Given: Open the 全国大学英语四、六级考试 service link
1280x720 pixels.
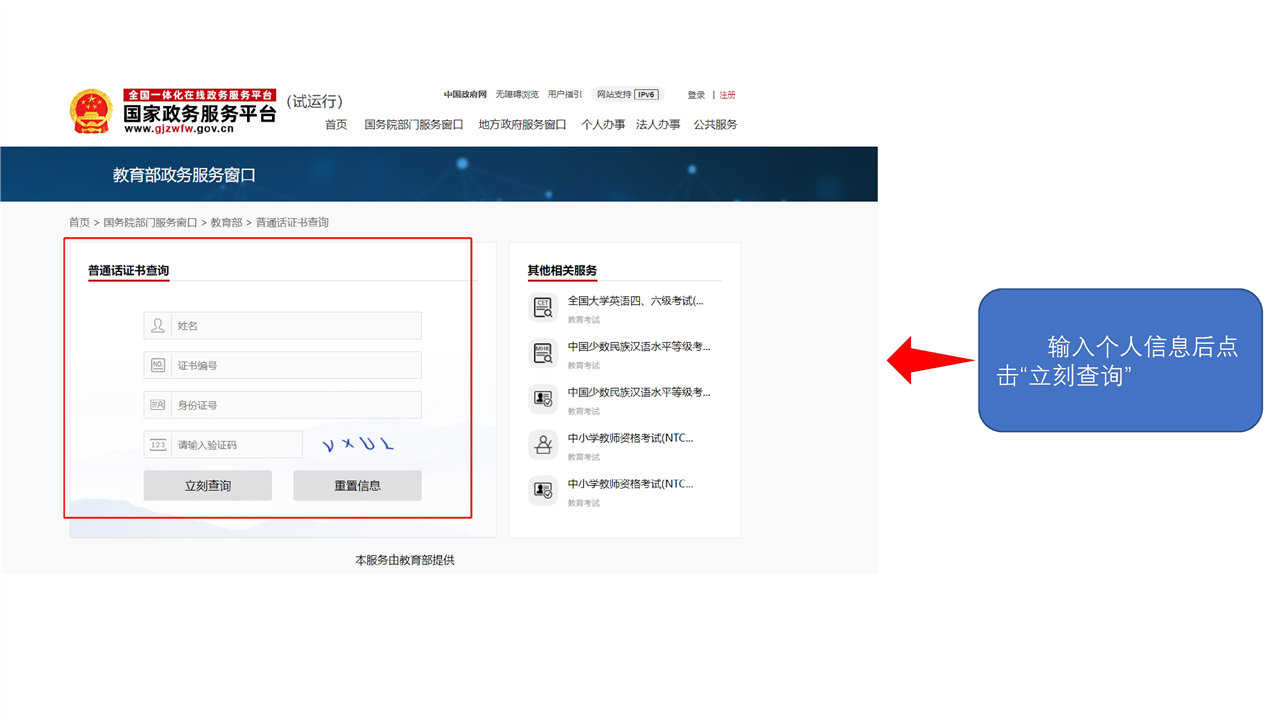Looking at the screenshot, I should (635, 300).
